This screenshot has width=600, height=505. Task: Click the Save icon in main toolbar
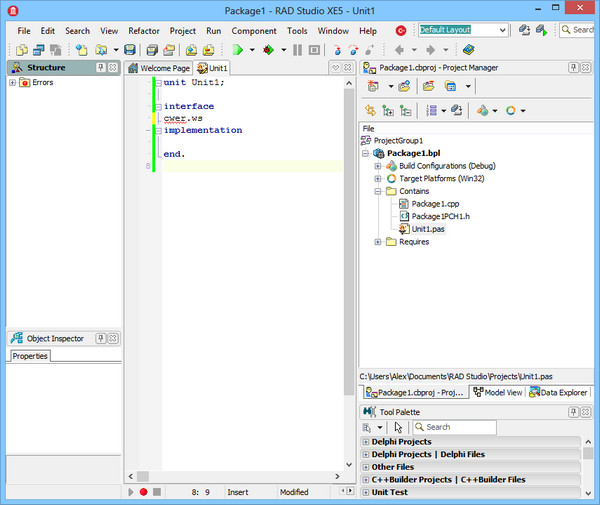click(130, 49)
